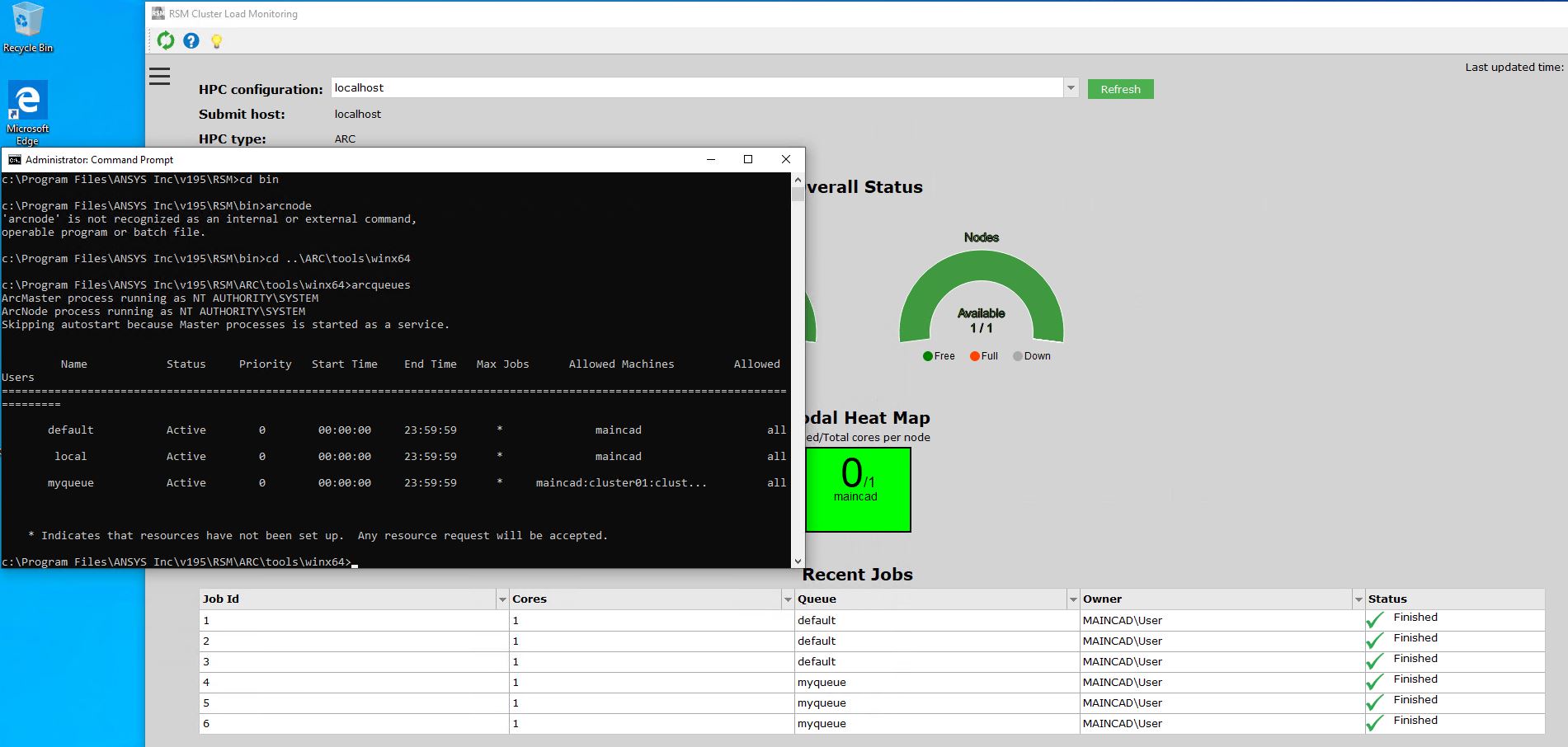Click the Command Prompt scrollbar up arrow
Screen dimensions: 1568x747
798,180
